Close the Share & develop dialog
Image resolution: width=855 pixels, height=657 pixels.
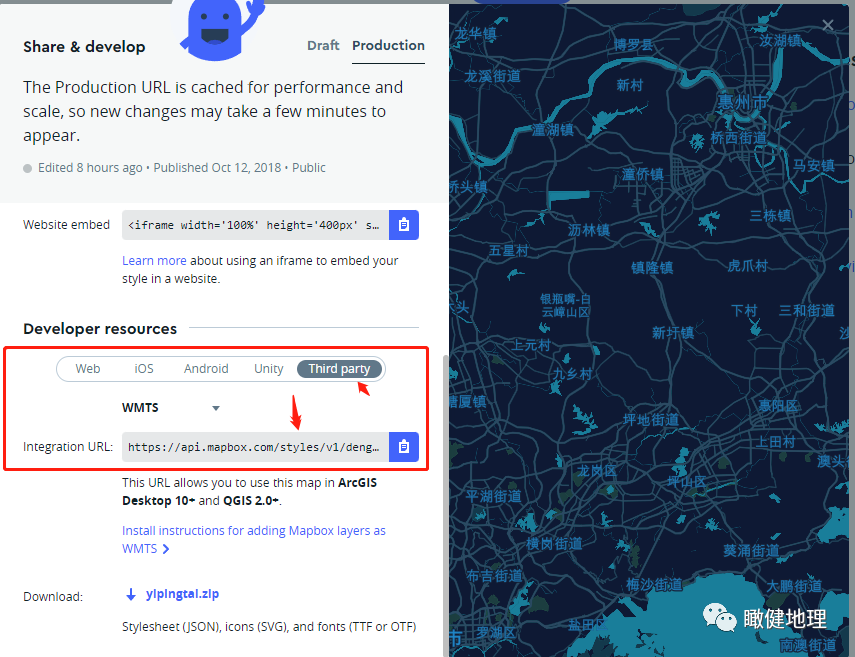(x=828, y=25)
